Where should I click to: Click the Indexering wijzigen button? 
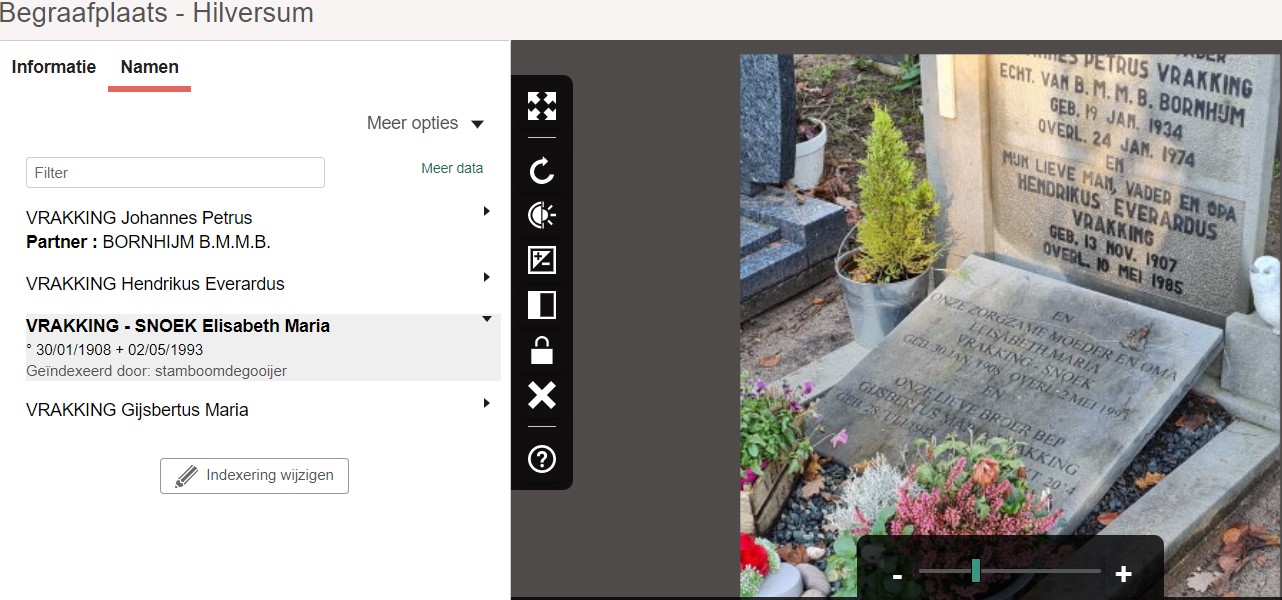(254, 476)
